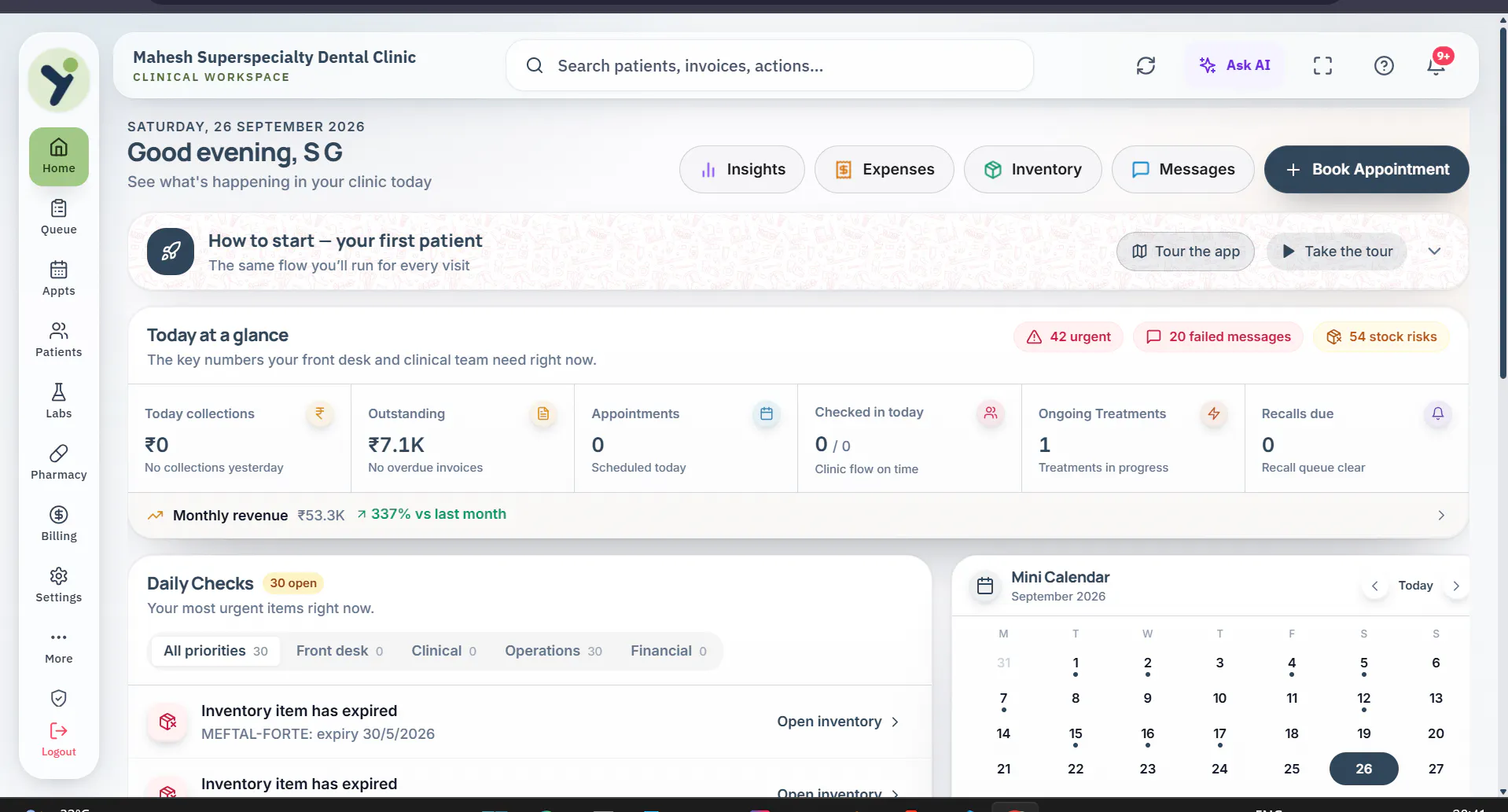
Task: Expand Monthly revenue row arrow
Action: pyautogui.click(x=1441, y=516)
